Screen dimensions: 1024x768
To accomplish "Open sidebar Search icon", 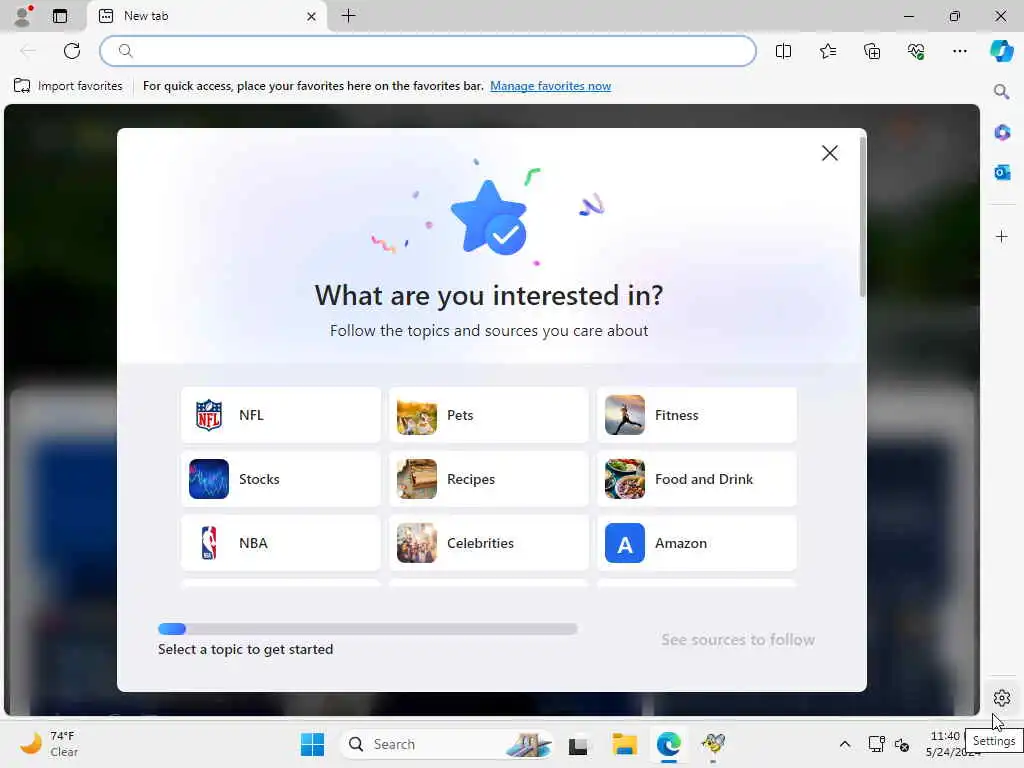I will pos(1001,91).
